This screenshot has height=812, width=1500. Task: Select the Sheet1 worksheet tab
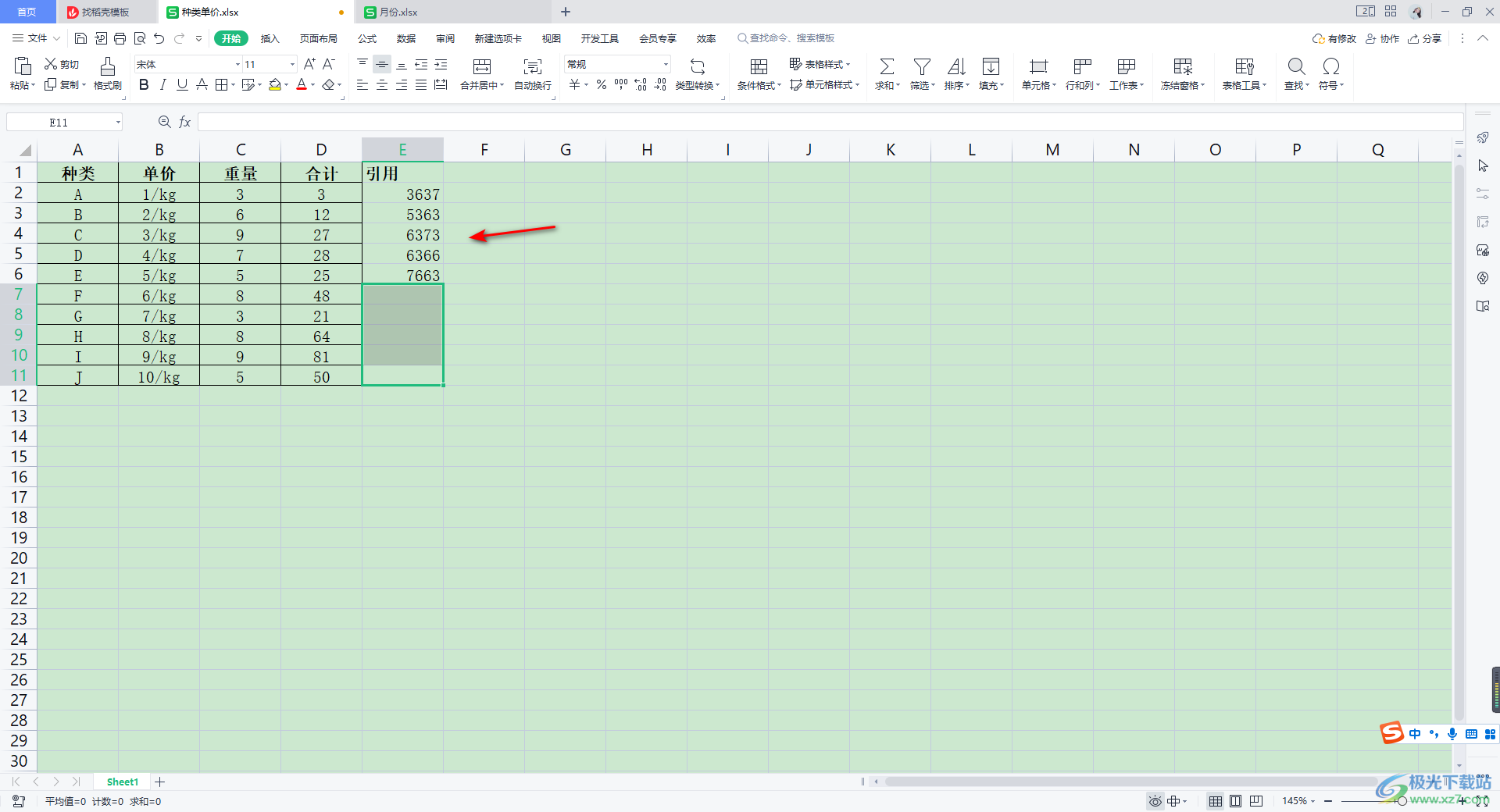point(123,782)
